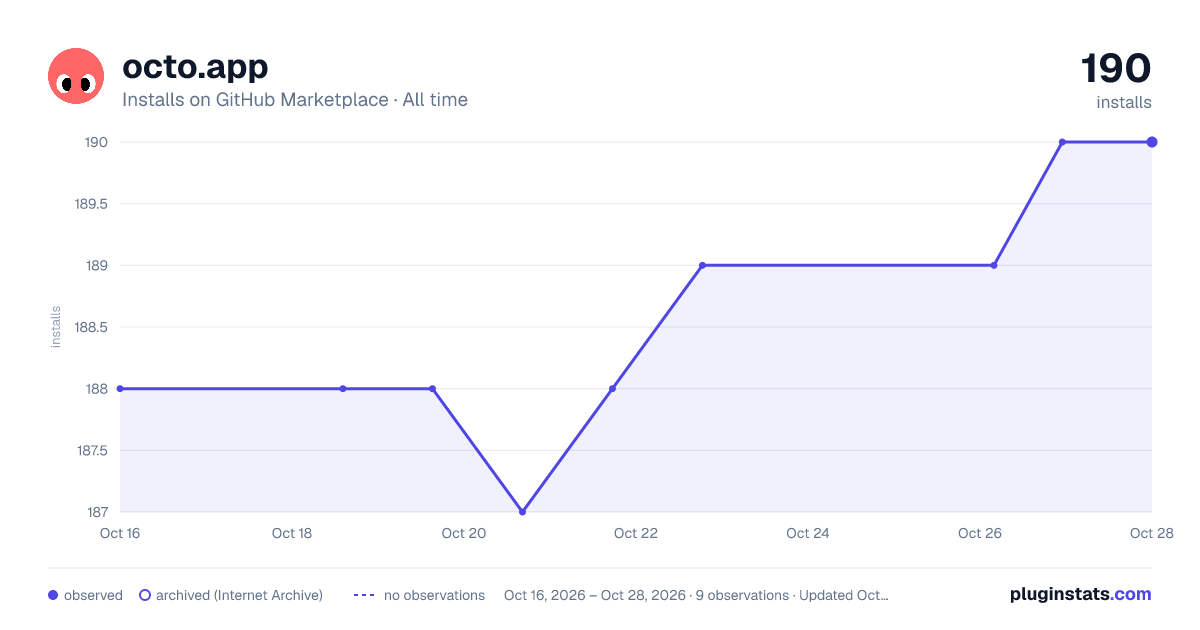Select the final large Oct 28 data point

1152,142
